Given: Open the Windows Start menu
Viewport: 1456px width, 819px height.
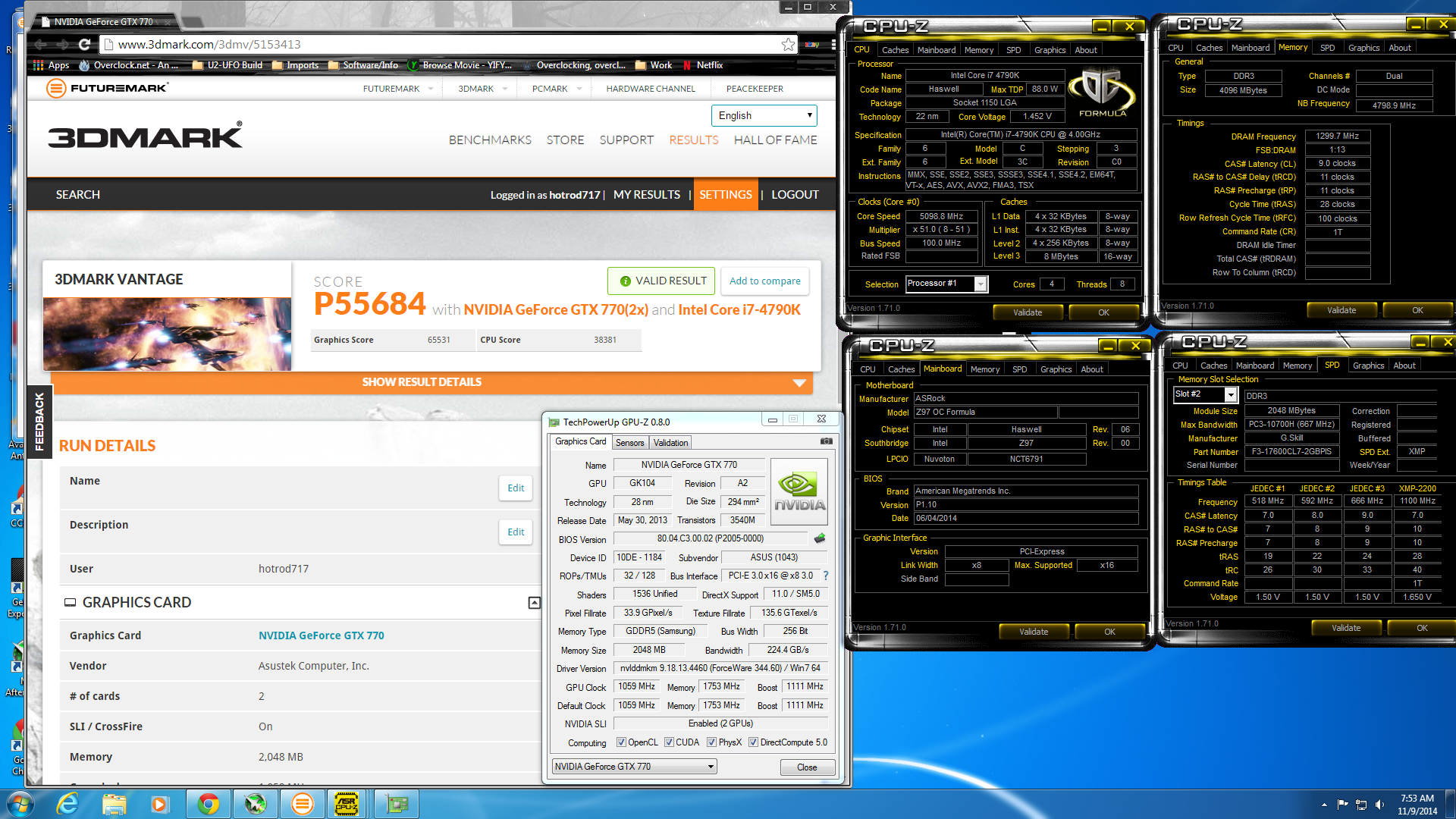Looking at the screenshot, I should pyautogui.click(x=20, y=804).
